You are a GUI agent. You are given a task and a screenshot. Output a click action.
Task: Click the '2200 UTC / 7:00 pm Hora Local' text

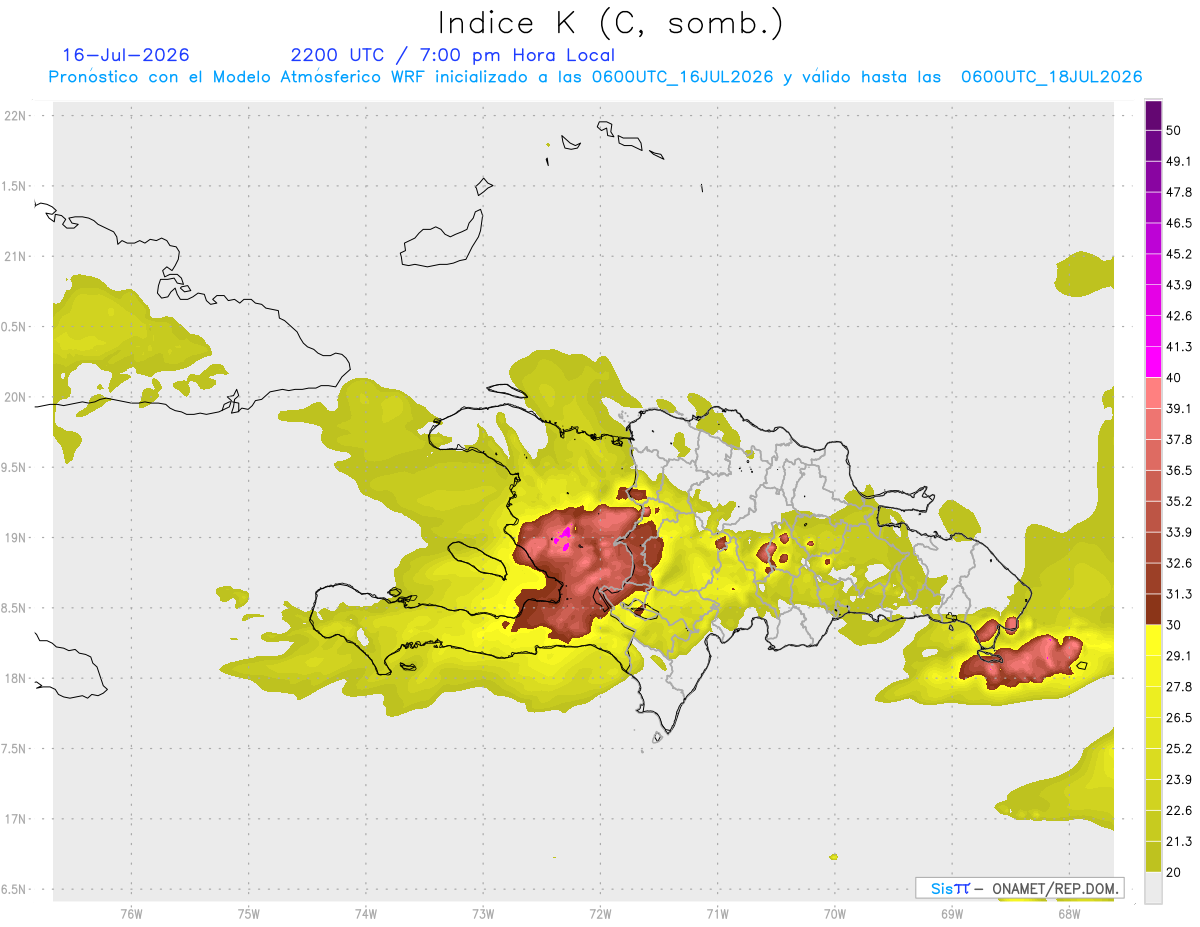[452, 55]
